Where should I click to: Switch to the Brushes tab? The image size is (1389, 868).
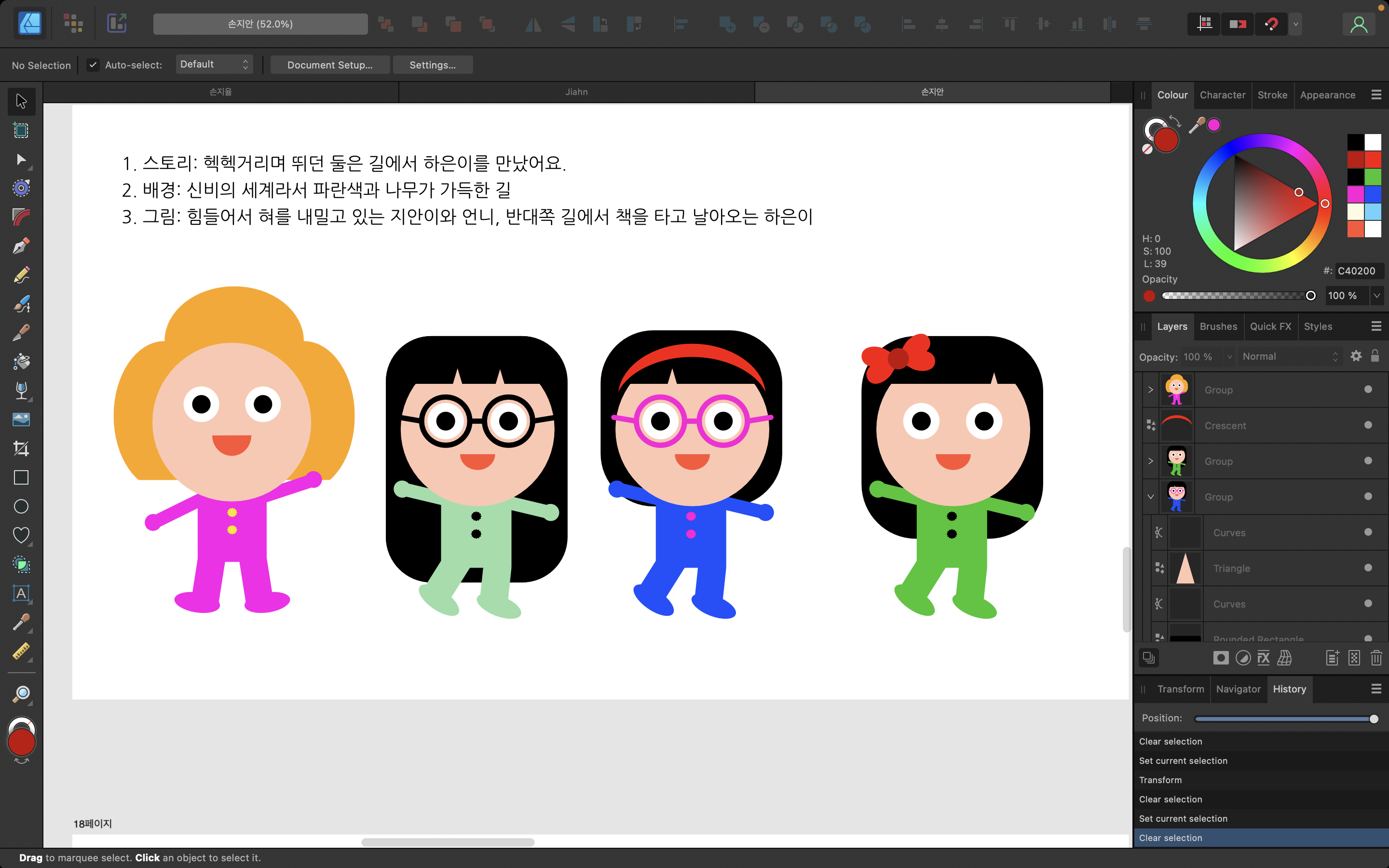(1218, 326)
